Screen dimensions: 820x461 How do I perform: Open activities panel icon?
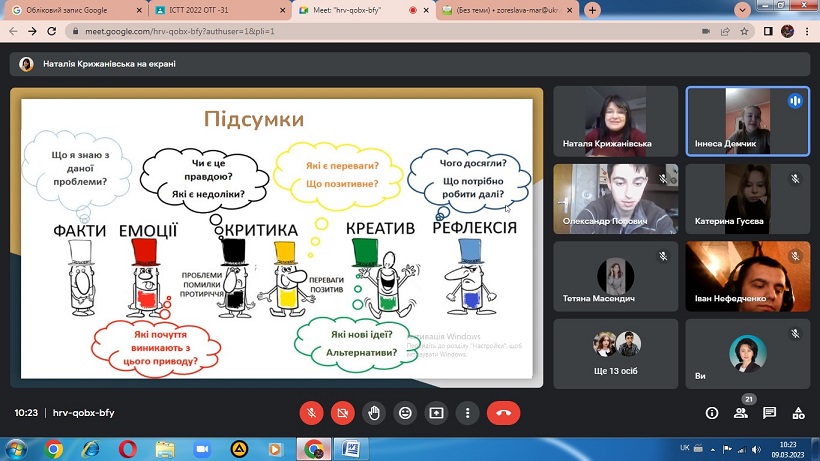[799, 413]
